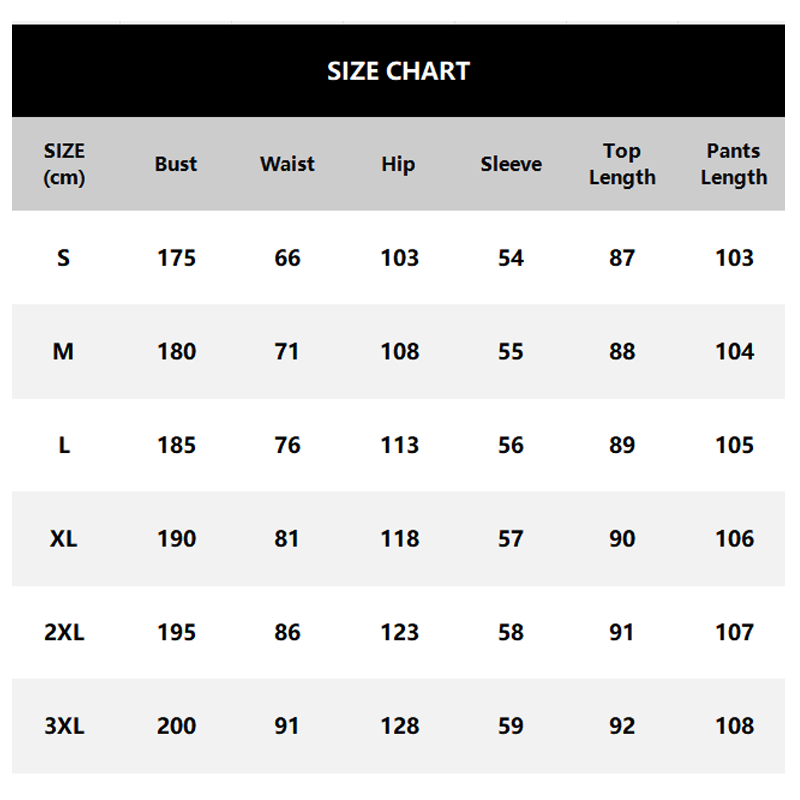
Task: Click top length value 91 for 2XL
Action: point(622,632)
